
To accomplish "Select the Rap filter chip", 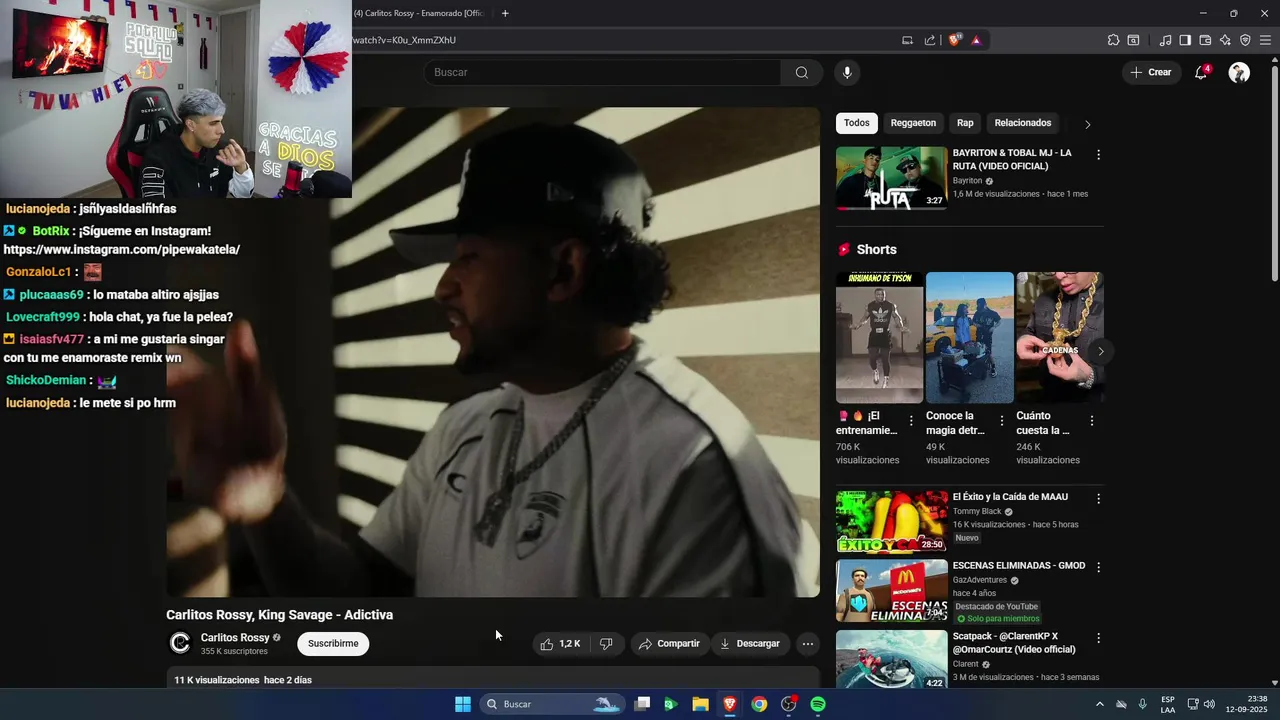I will (965, 123).
